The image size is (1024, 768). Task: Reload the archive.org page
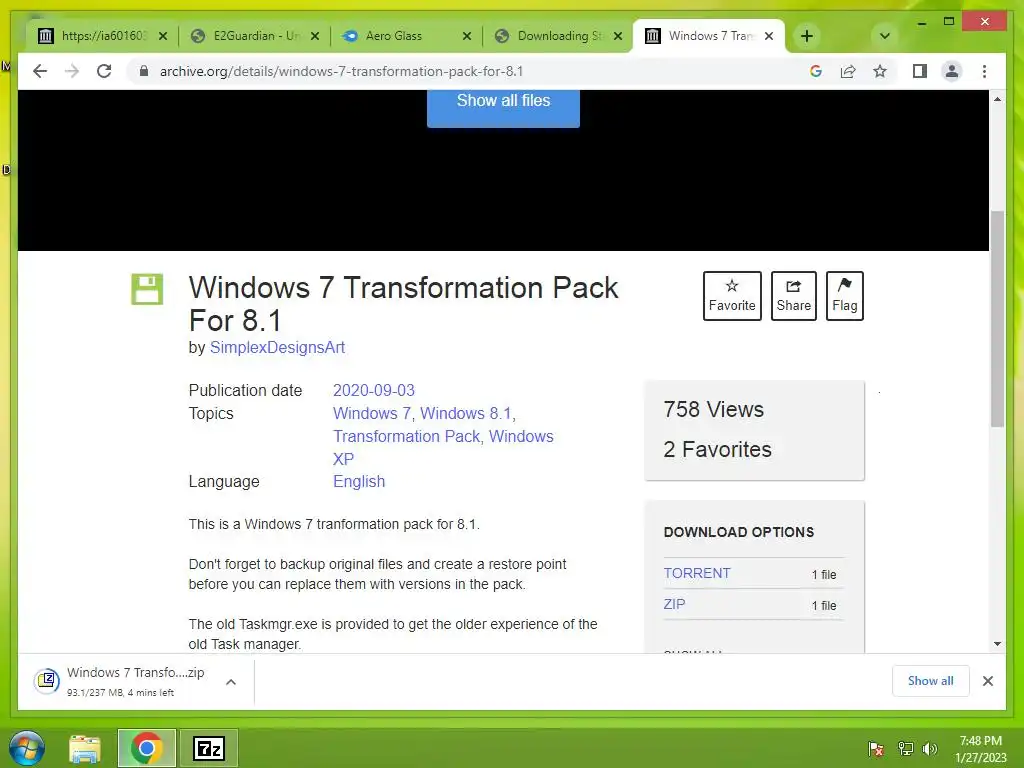tap(104, 71)
